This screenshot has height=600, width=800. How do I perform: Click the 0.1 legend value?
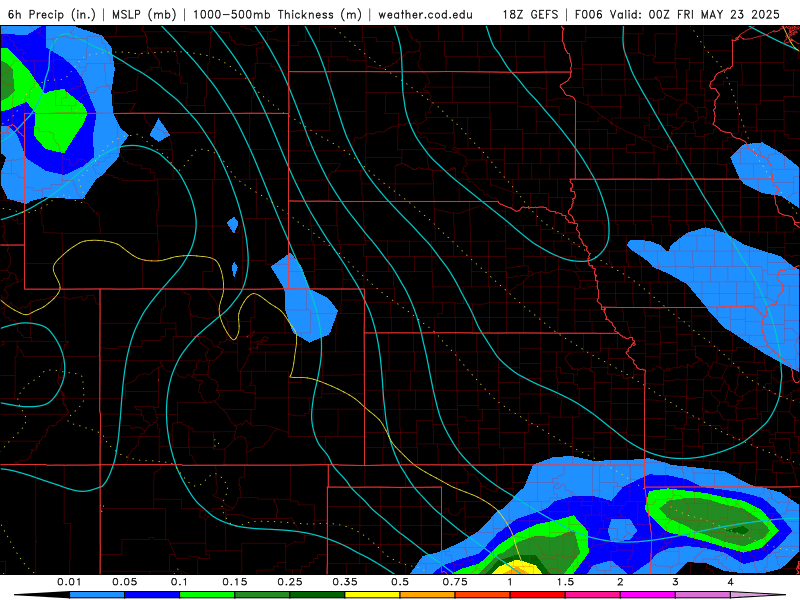point(179,582)
